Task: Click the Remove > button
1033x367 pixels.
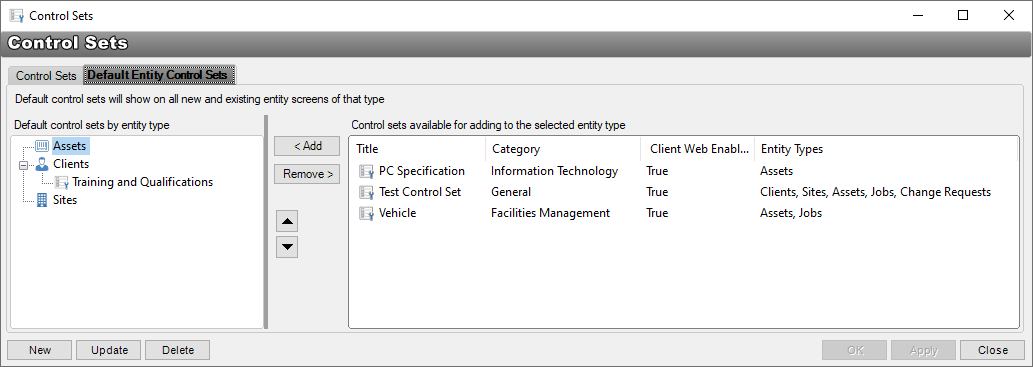Action: pos(308,174)
